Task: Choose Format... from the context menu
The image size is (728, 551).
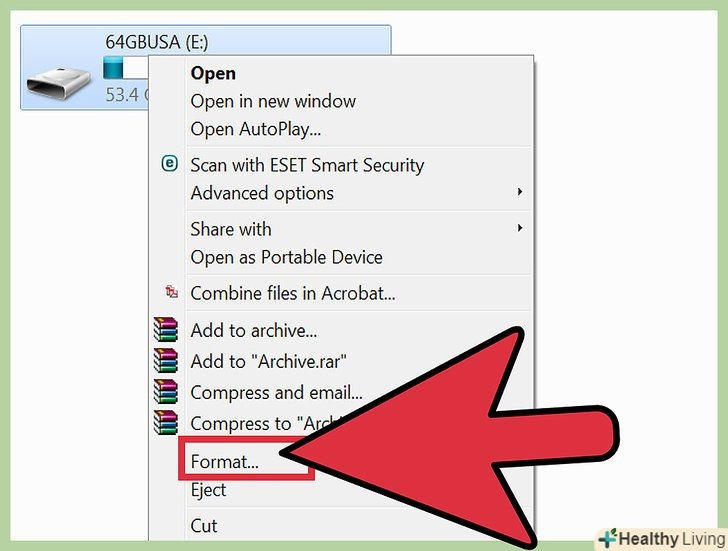Action: tap(225, 462)
